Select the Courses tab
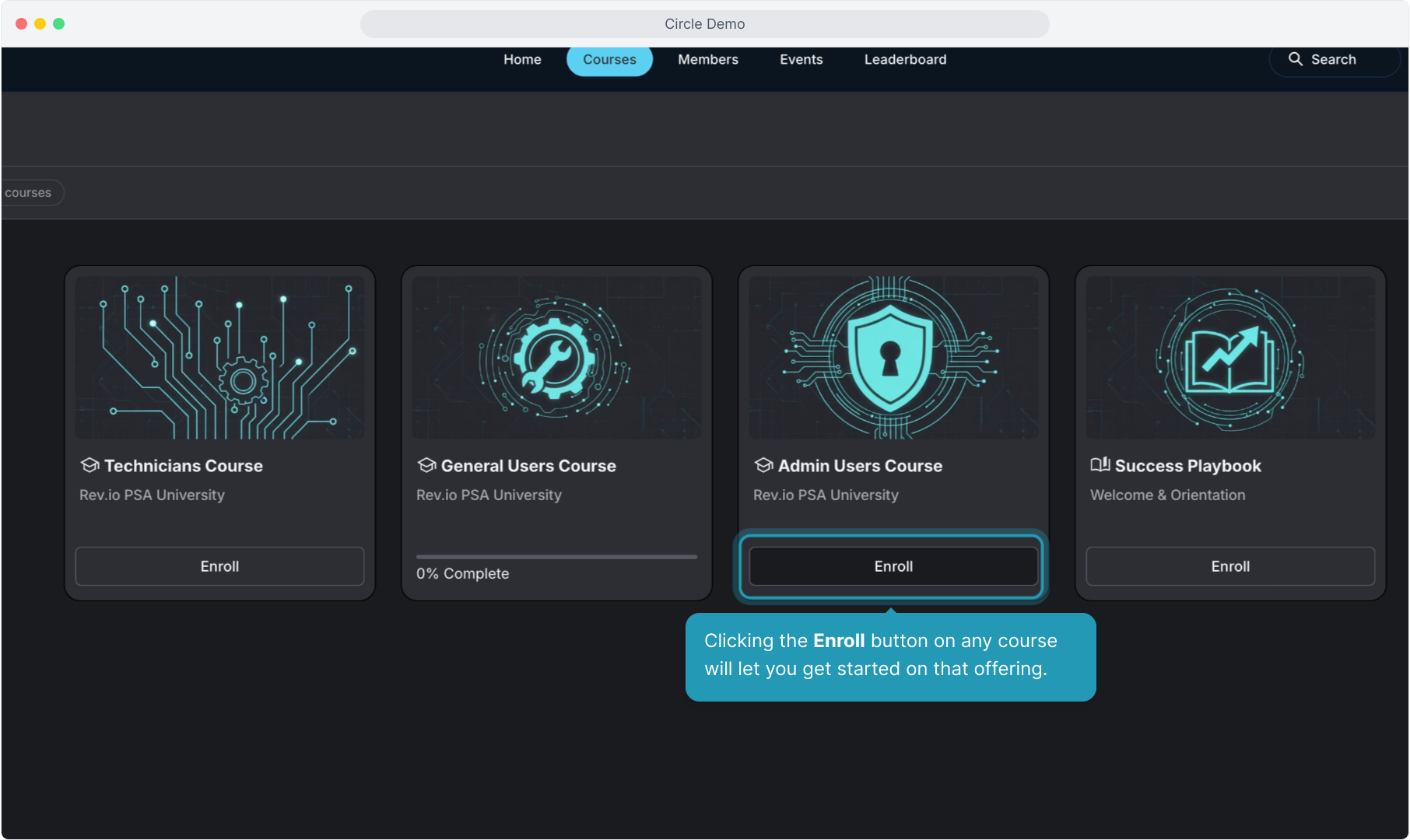 (x=609, y=60)
